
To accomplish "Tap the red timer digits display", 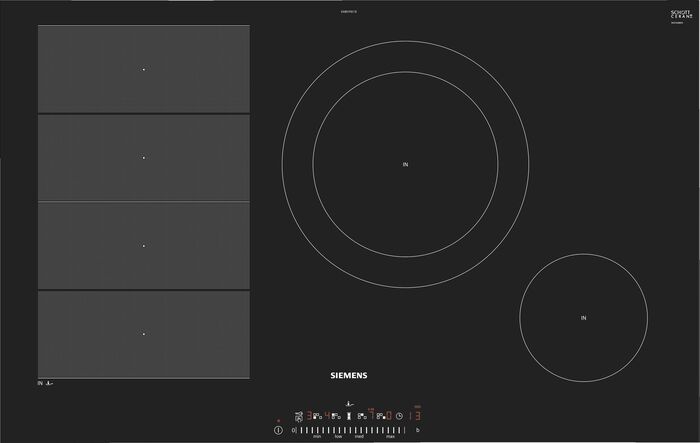I will pyautogui.click(x=416, y=415).
